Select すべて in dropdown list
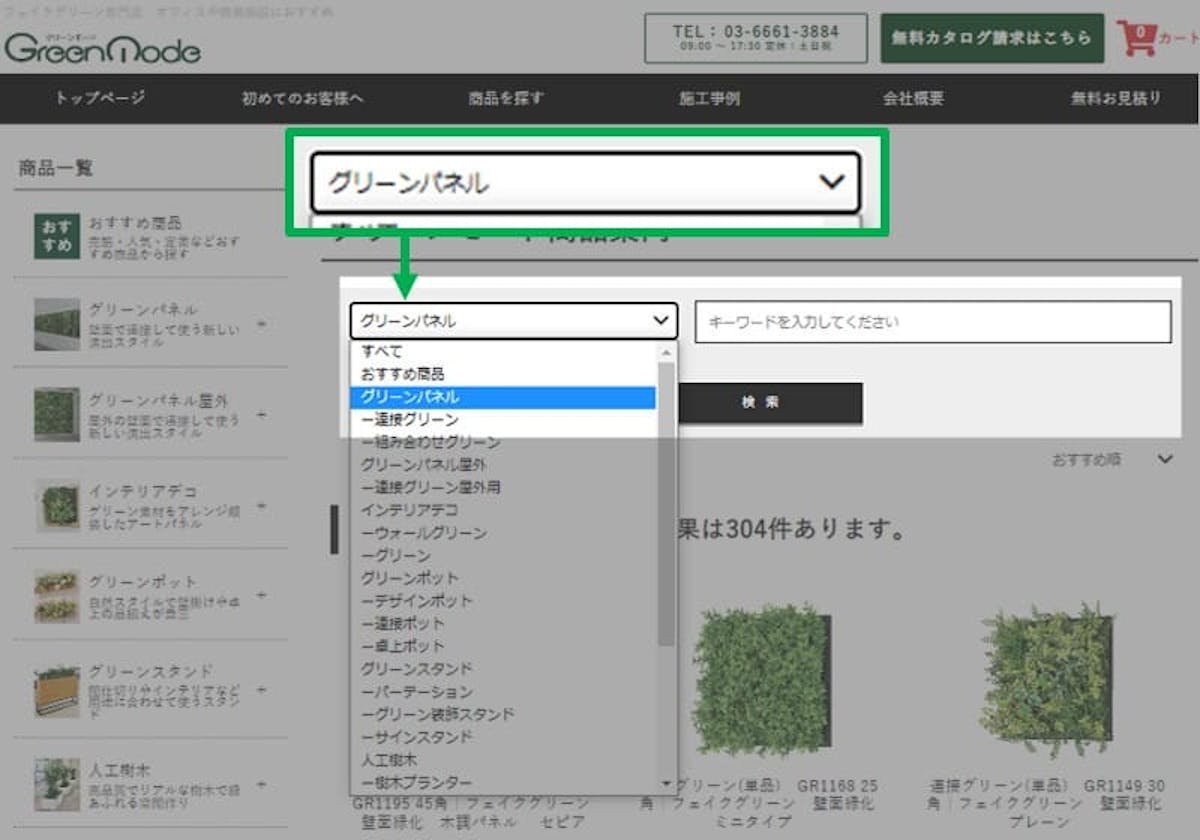 click(x=382, y=351)
